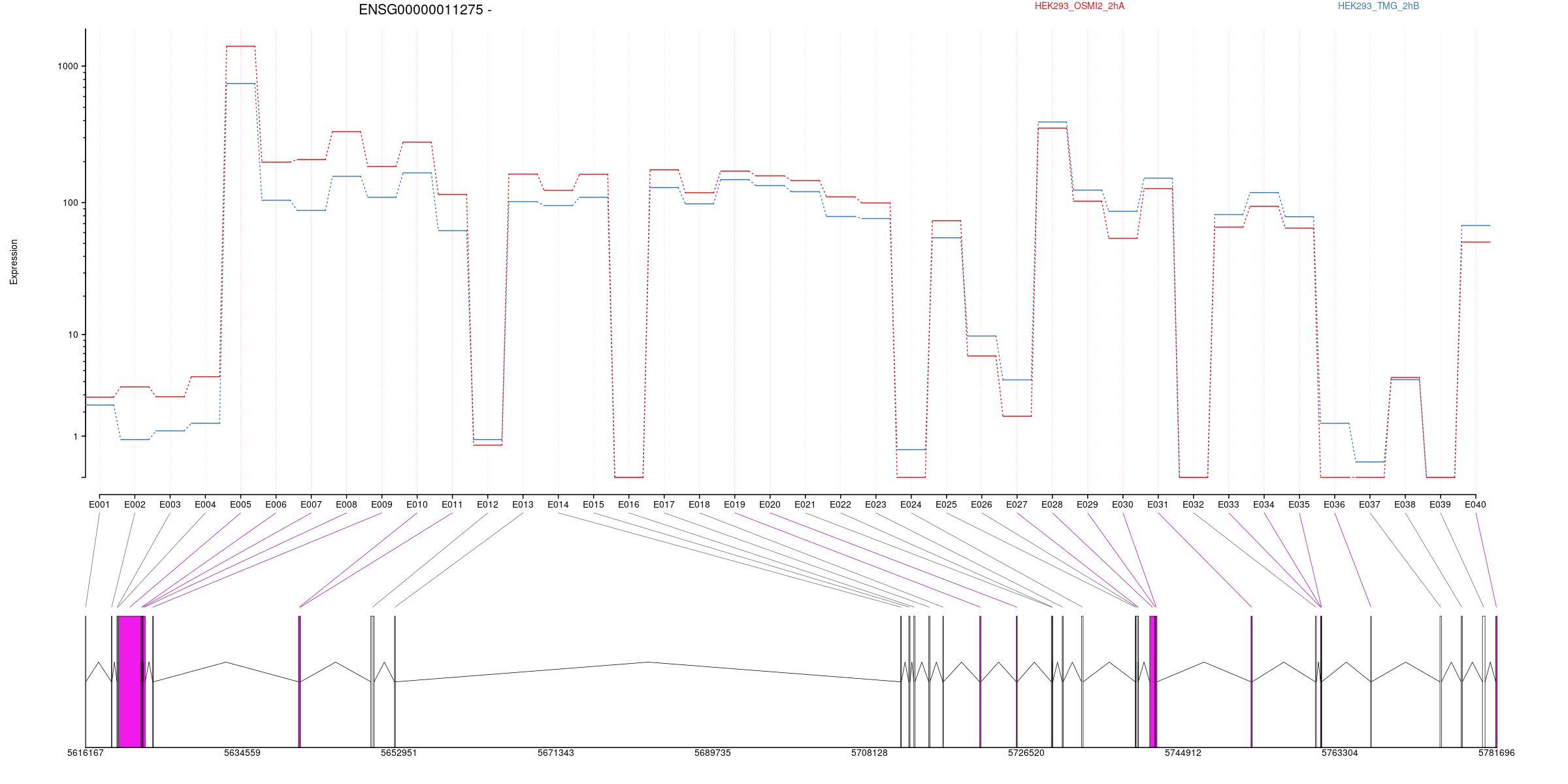Select the HEK293_OSMI2_2hA legend label
The image size is (1568, 784).
[x=1079, y=6]
